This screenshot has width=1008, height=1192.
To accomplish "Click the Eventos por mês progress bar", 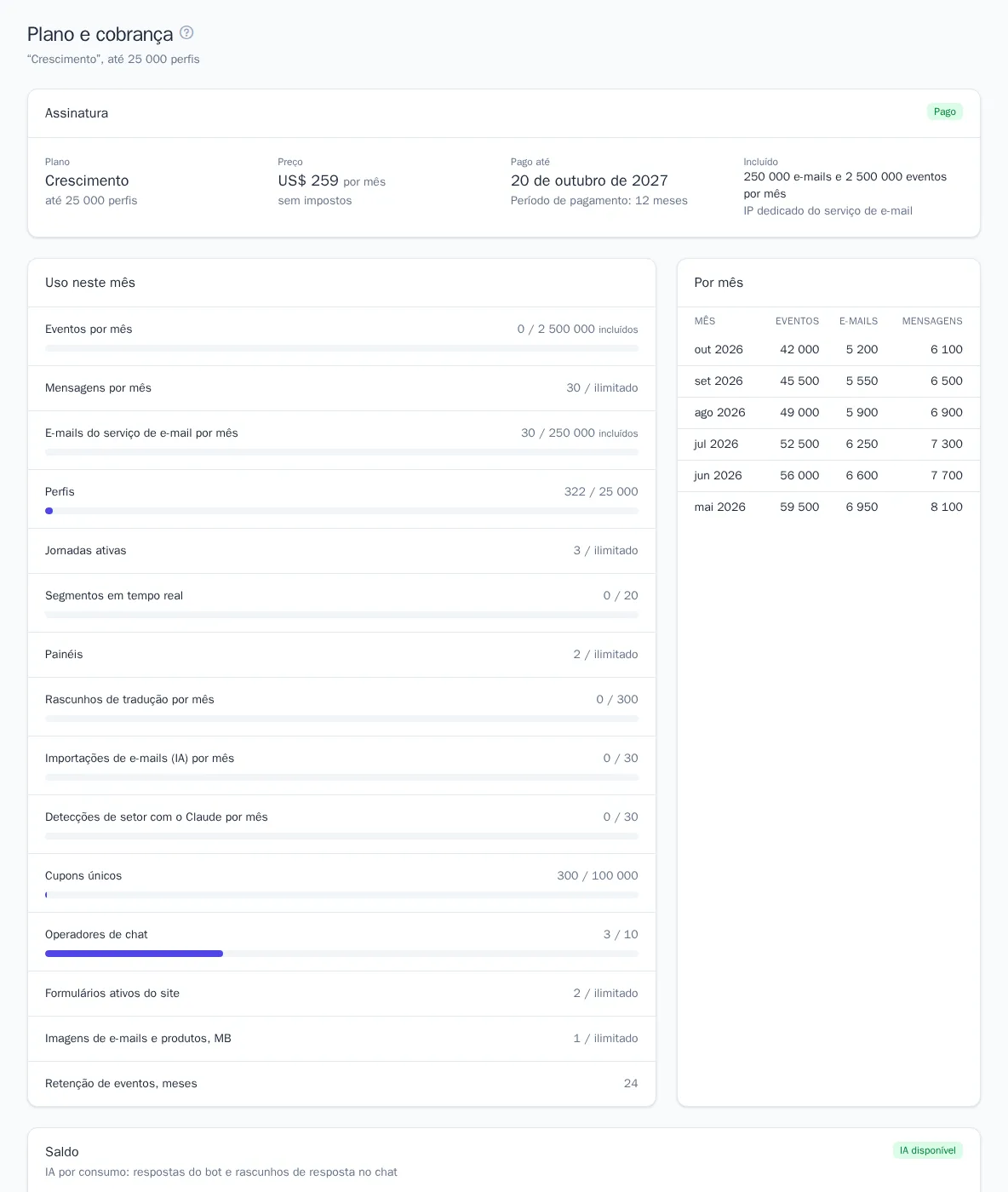I will pyautogui.click(x=341, y=348).
